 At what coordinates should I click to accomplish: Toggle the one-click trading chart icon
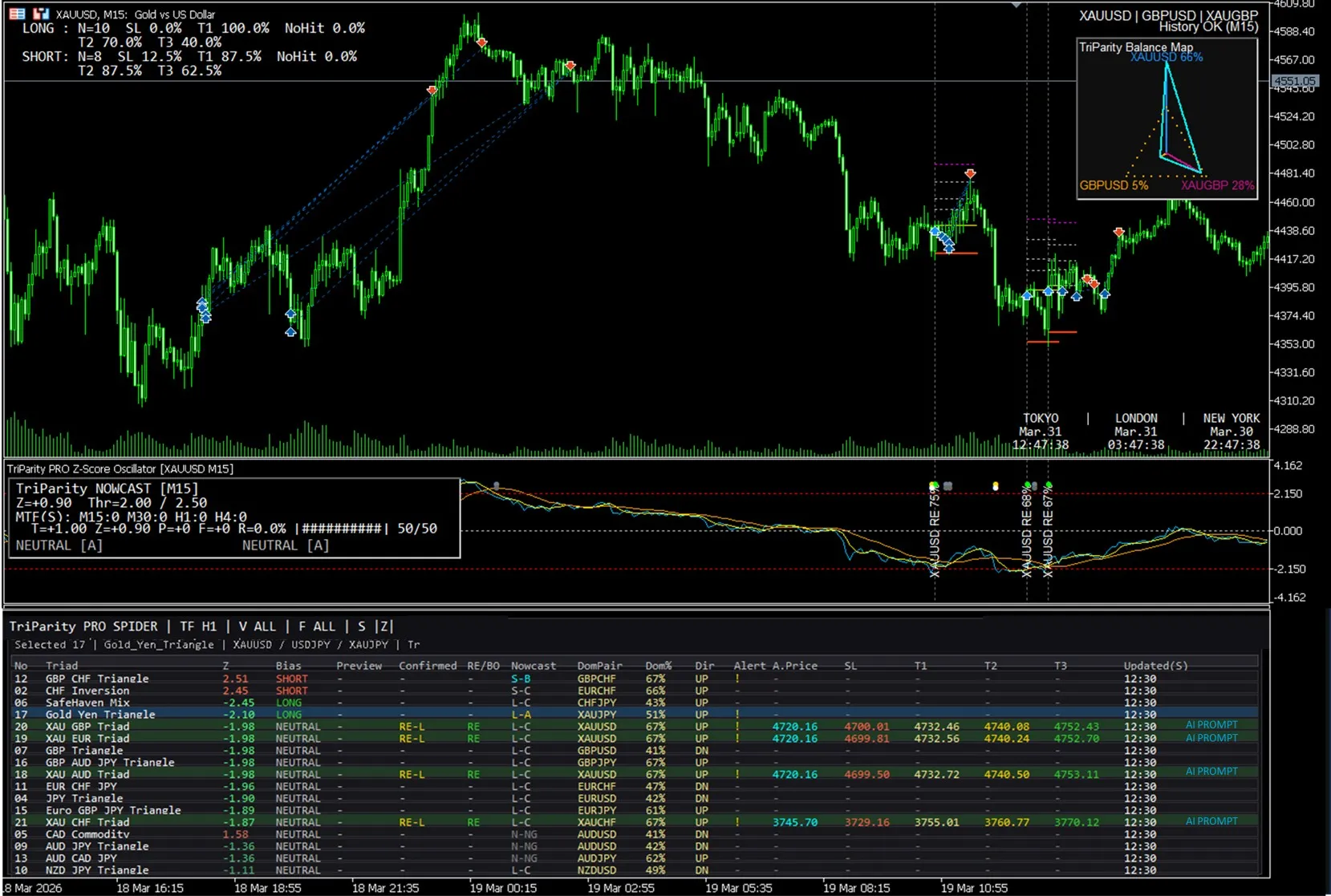(41, 14)
